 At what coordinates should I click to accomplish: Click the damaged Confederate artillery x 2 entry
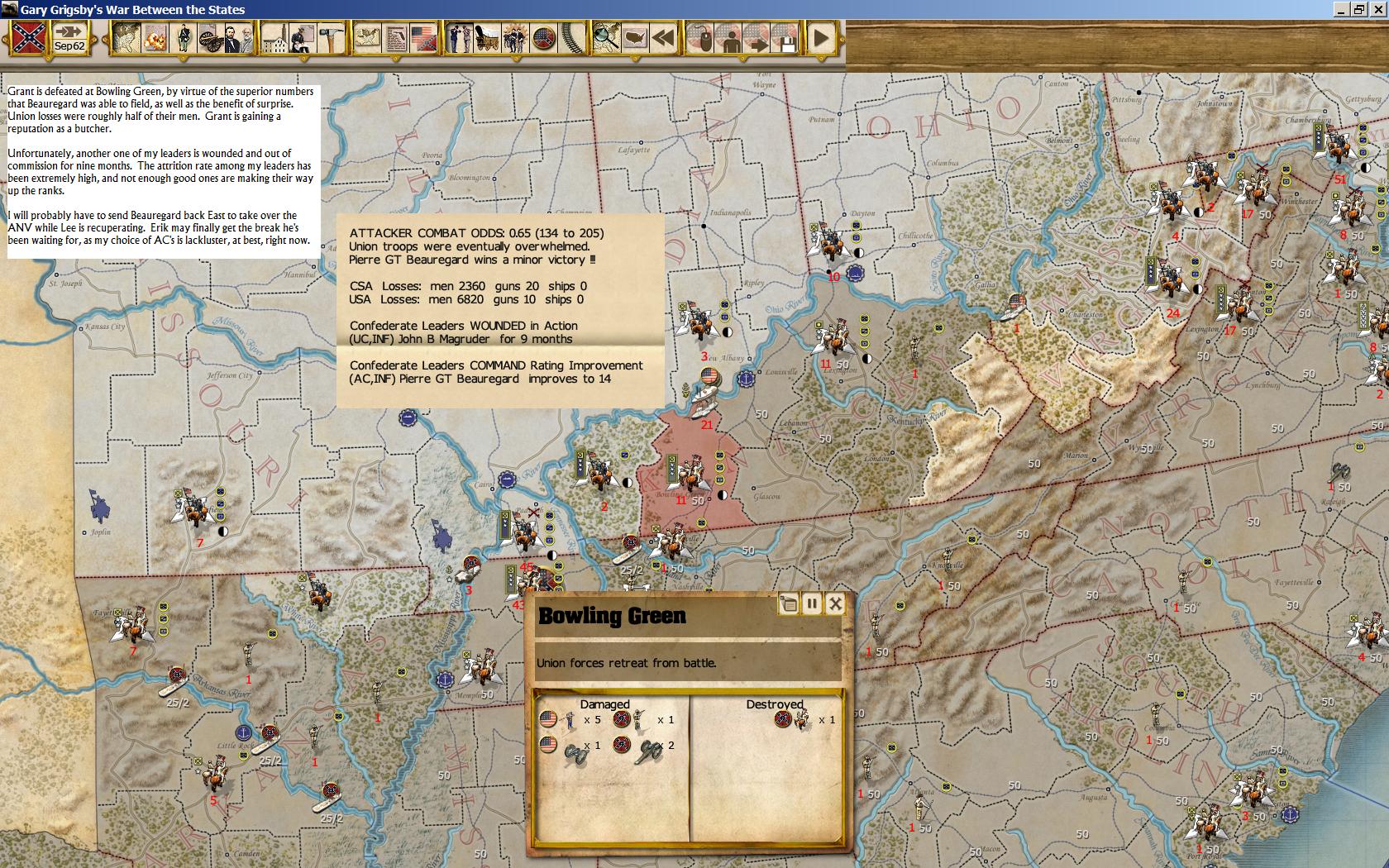click(645, 746)
